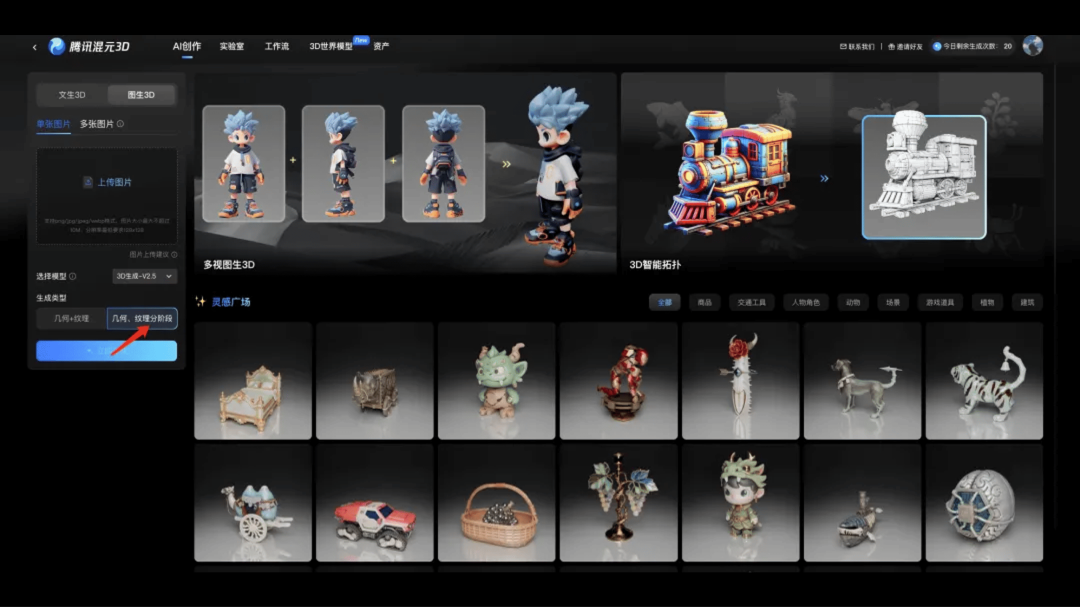Expand the 3D生成-V2.5 model dropdown
Viewport: 1080px width, 607px height.
(x=144, y=276)
